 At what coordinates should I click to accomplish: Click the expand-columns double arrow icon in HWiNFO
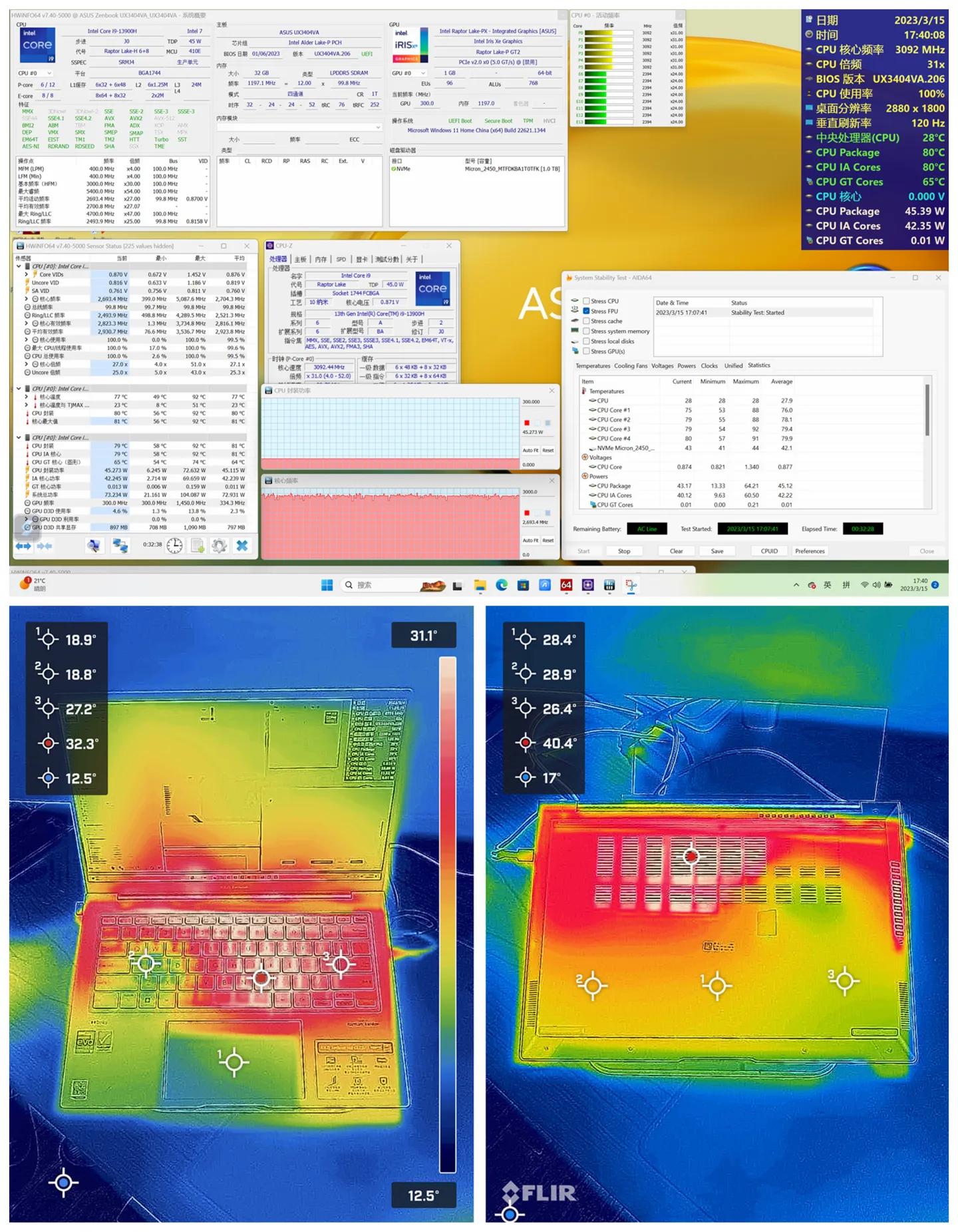23,546
